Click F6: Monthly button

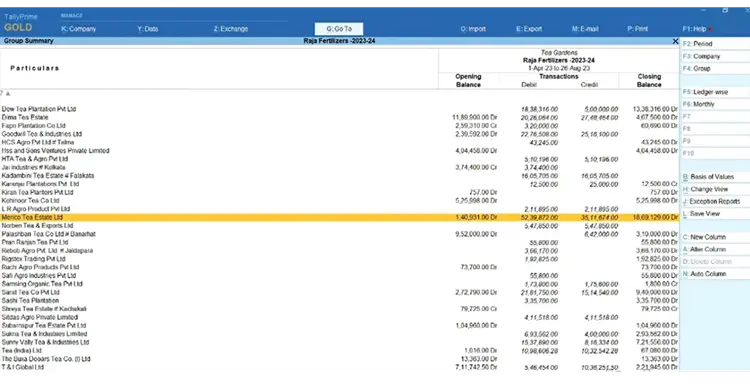(x=715, y=104)
